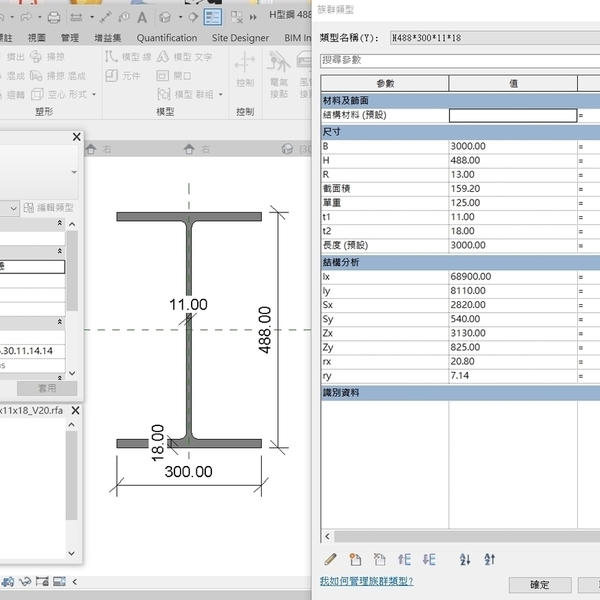Switch to the Quantification tab
The image size is (600, 600).
coord(167,38)
